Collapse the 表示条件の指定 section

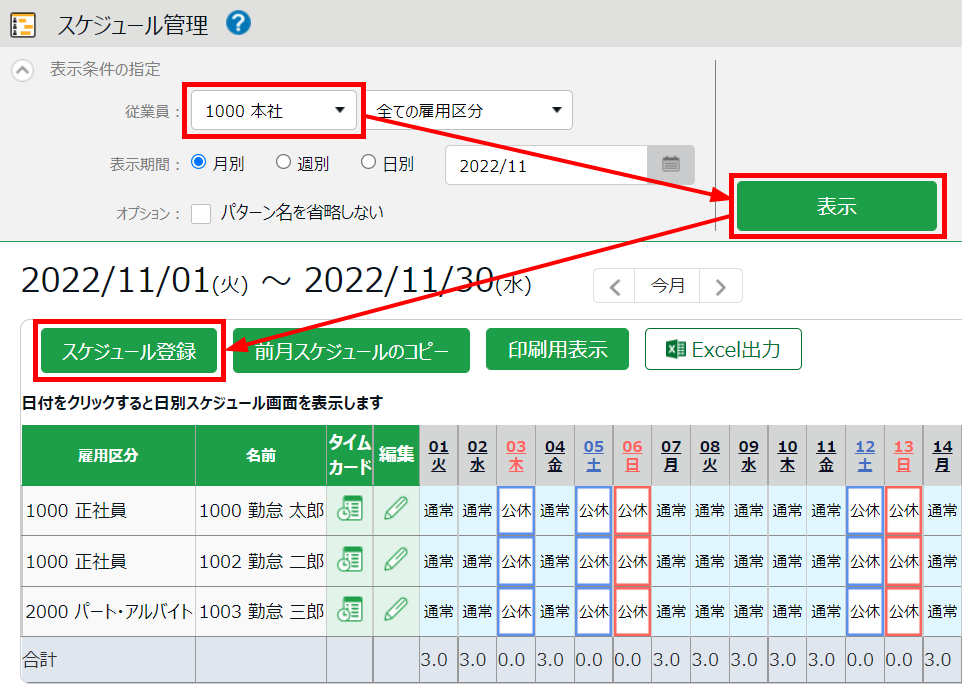23,70
